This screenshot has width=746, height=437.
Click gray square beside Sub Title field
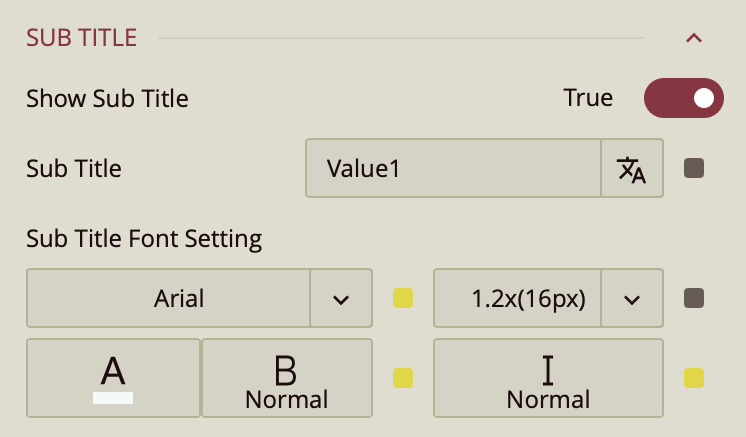pos(694,169)
